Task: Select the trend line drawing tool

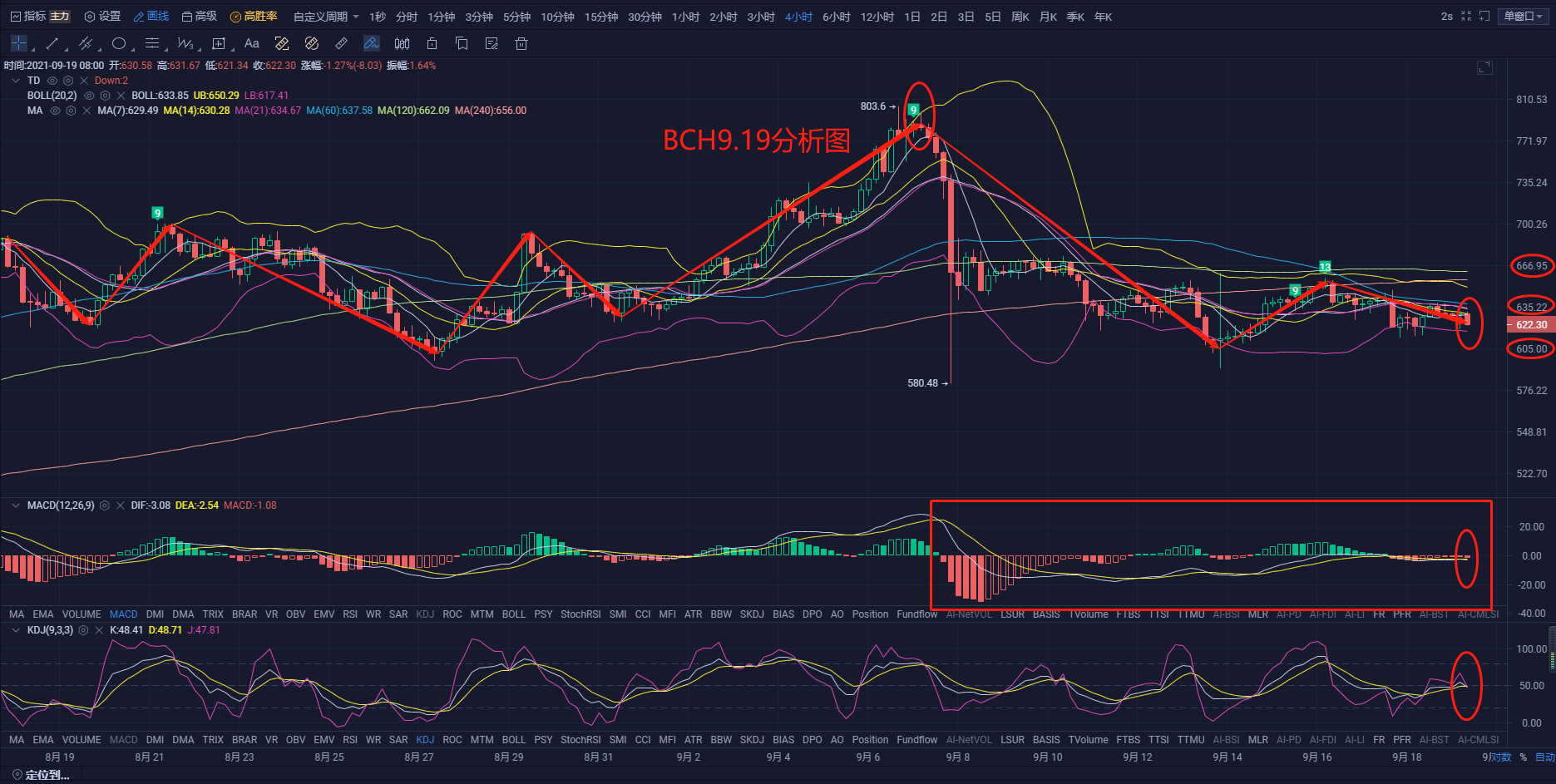Action: [x=52, y=43]
